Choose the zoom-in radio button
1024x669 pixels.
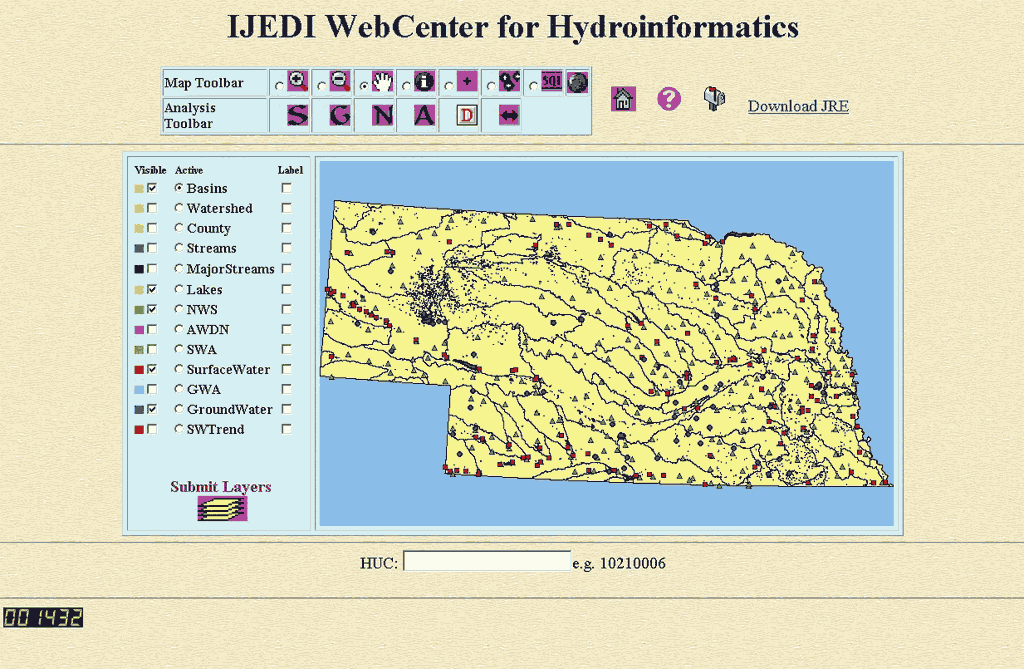(280, 86)
